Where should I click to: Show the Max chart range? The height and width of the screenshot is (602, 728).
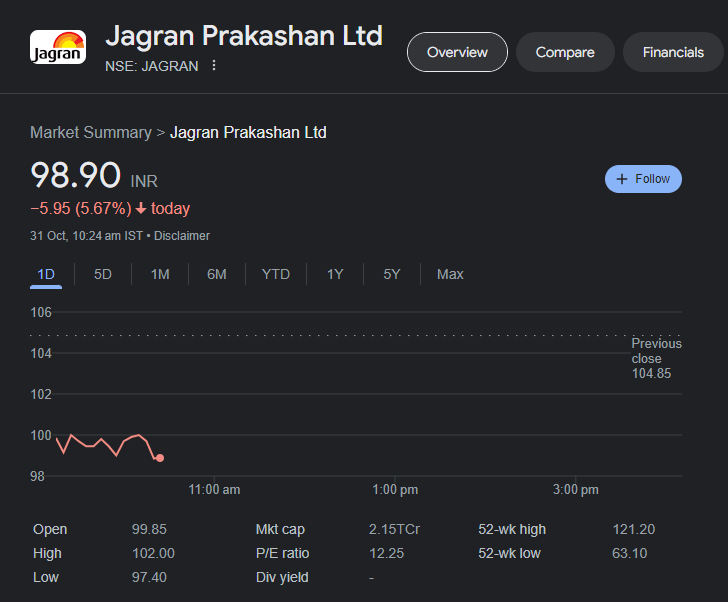[x=450, y=274]
